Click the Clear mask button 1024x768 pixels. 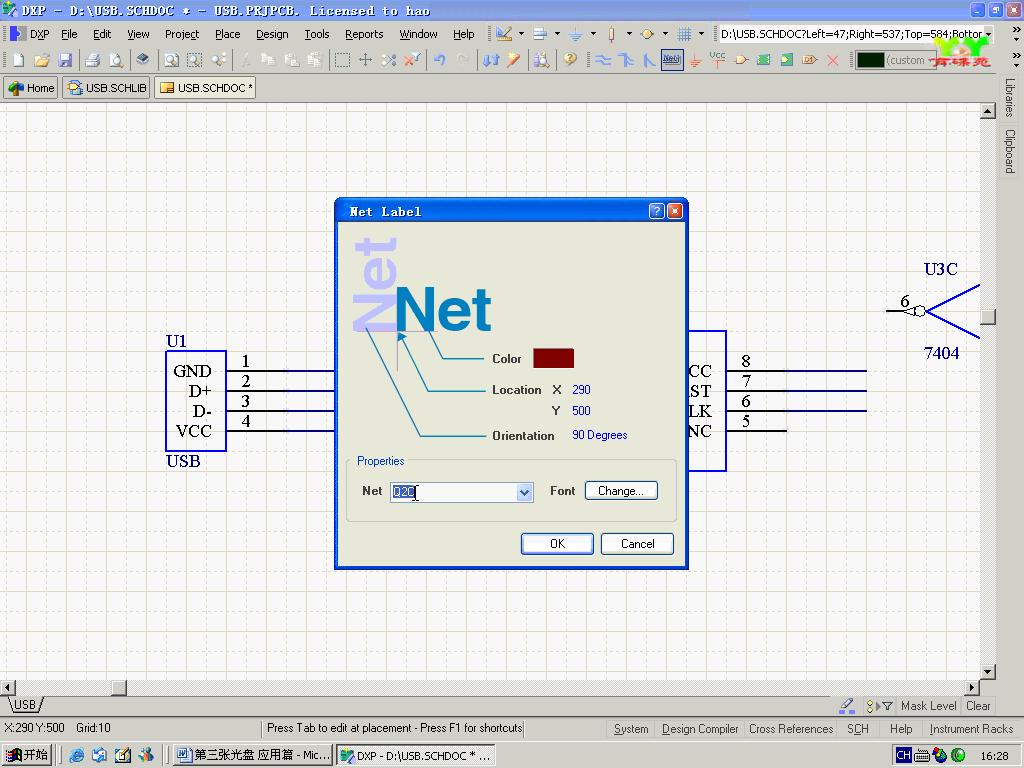(978, 706)
